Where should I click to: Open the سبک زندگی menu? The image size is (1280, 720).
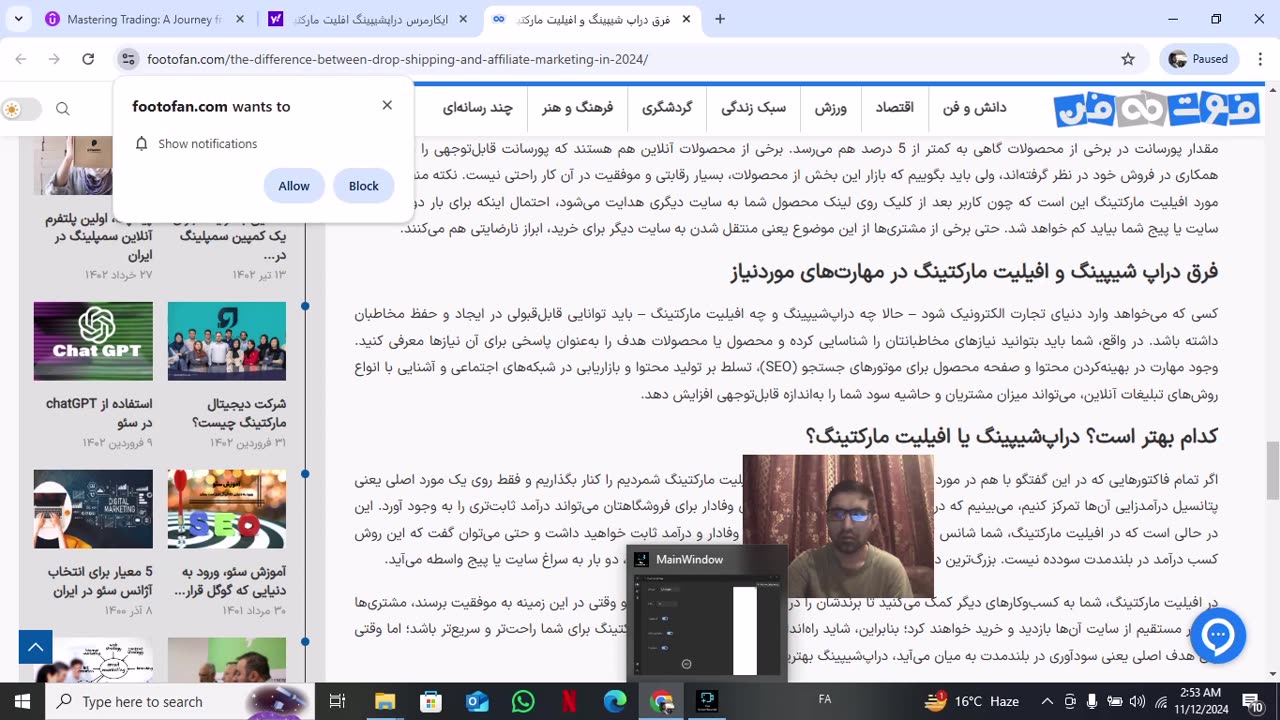pos(754,108)
